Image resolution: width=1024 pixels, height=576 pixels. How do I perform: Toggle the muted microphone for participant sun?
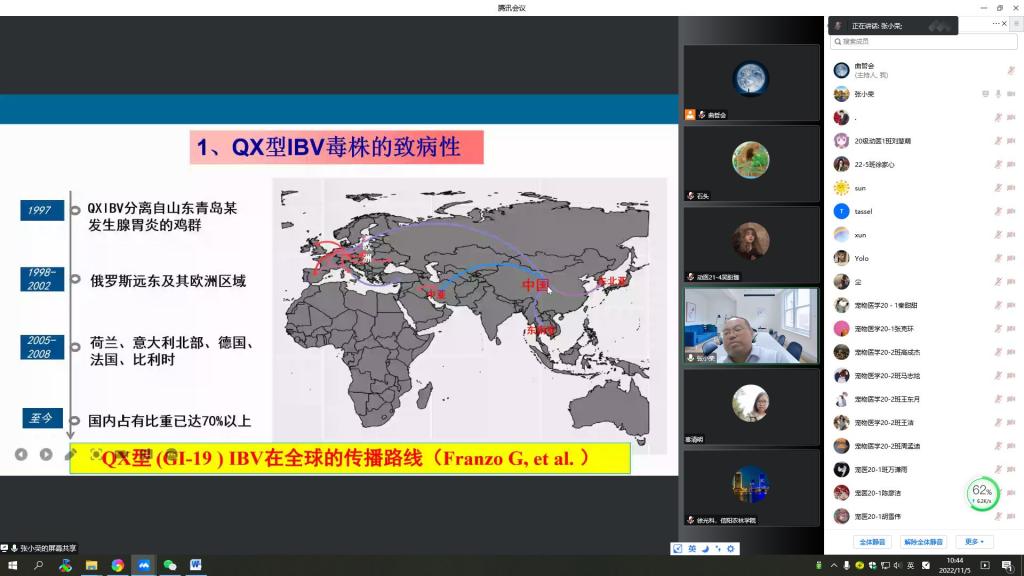coord(998,188)
